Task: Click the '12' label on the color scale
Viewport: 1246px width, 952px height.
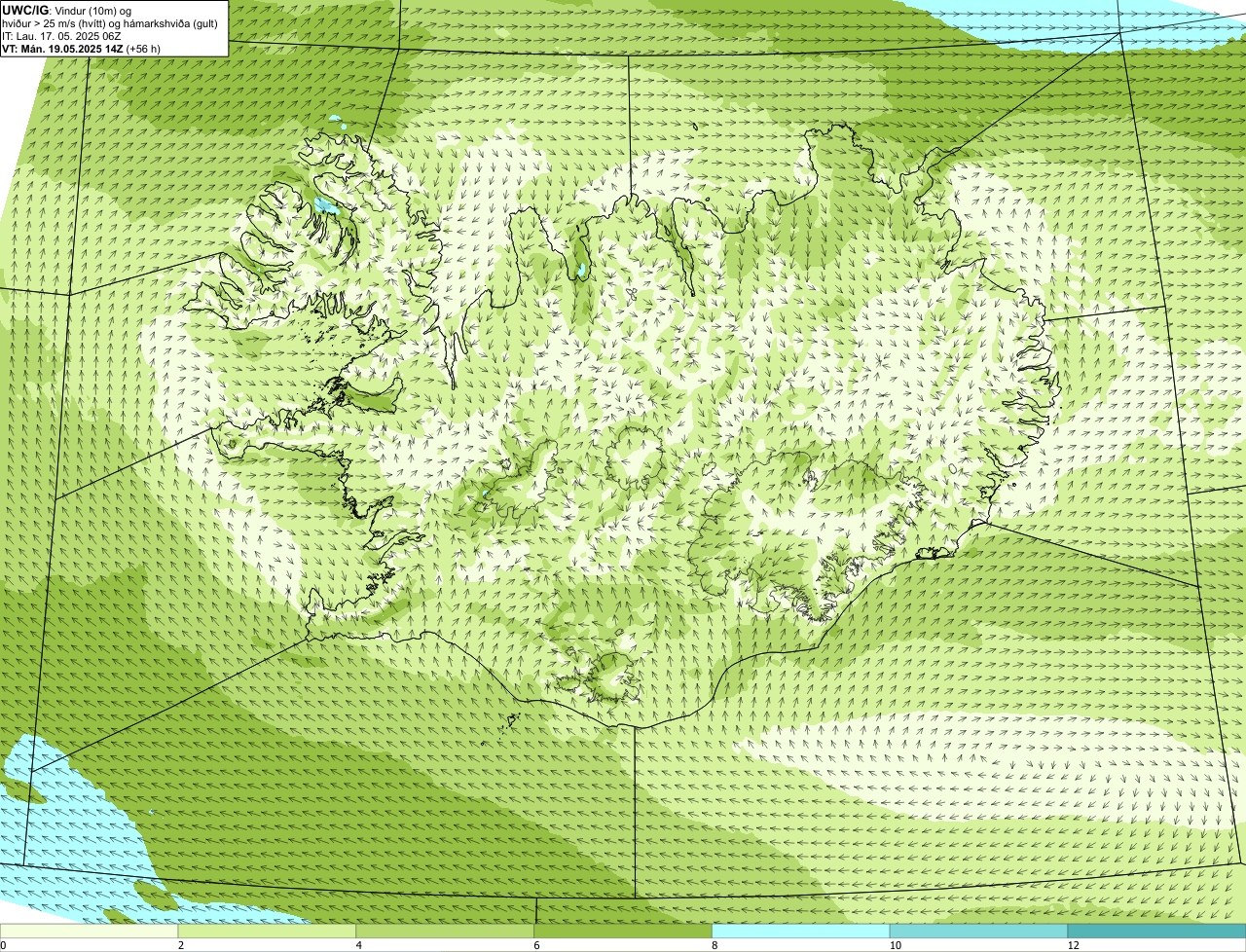Action: 1073,945
